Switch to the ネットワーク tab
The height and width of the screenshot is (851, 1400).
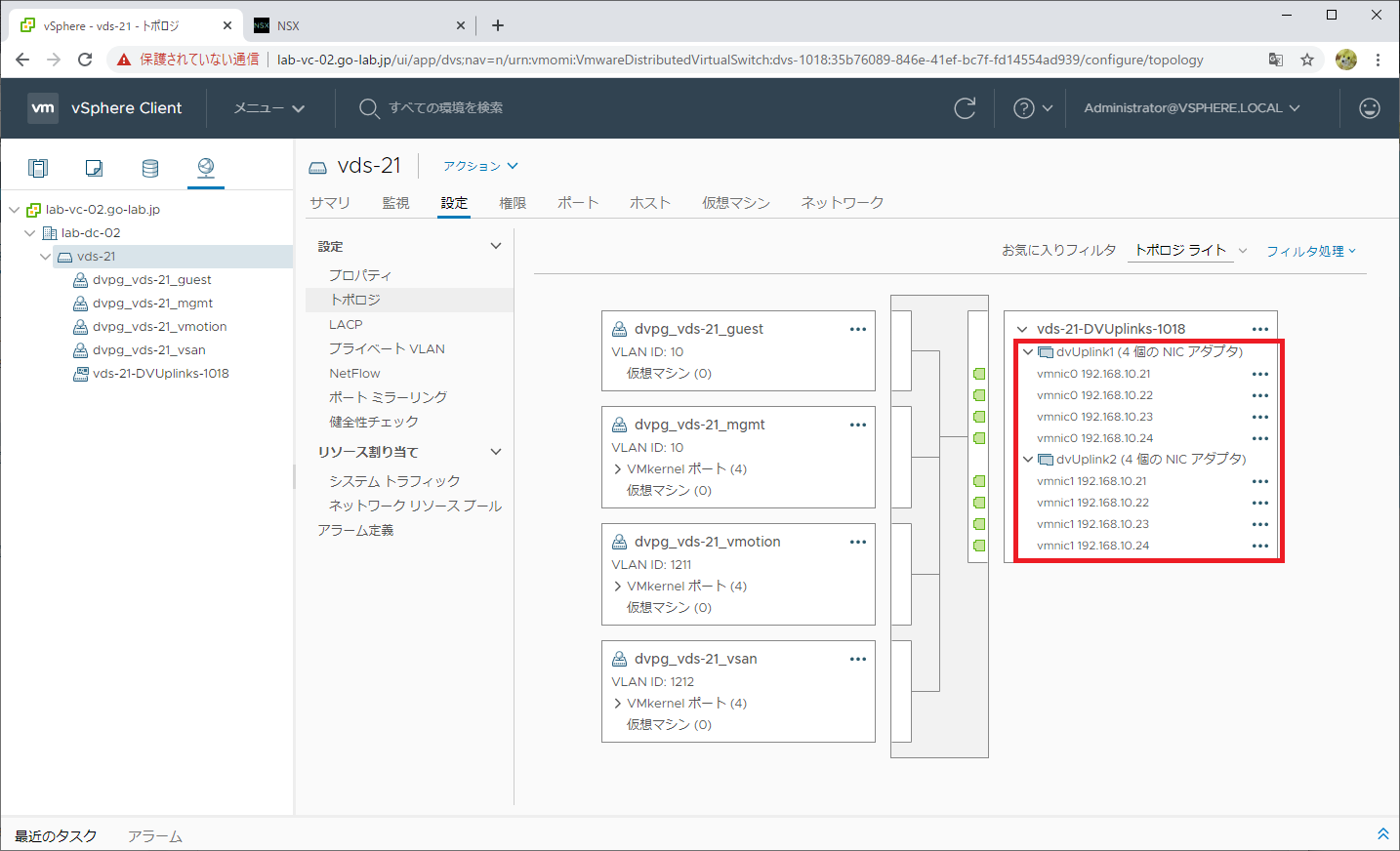click(x=843, y=203)
